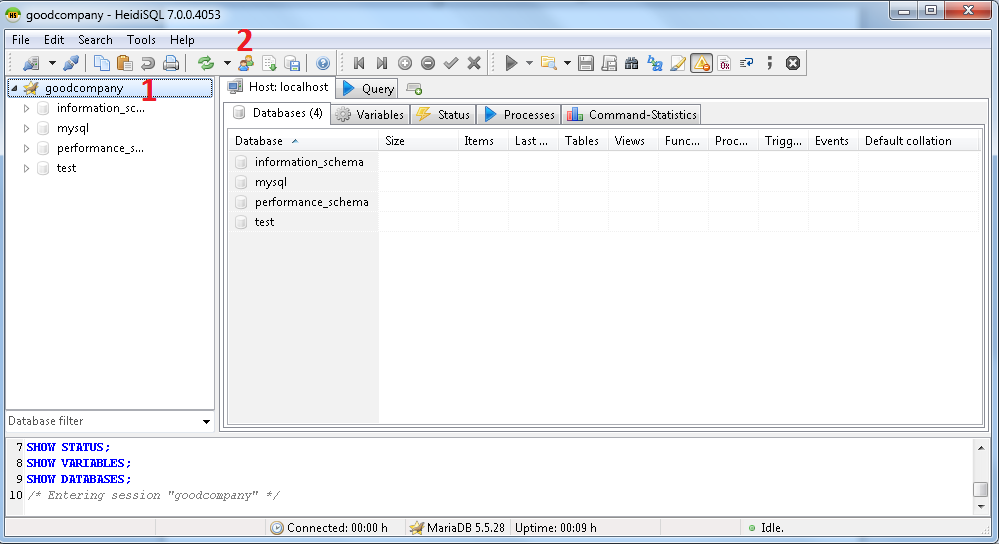Open the File menu

21,39
